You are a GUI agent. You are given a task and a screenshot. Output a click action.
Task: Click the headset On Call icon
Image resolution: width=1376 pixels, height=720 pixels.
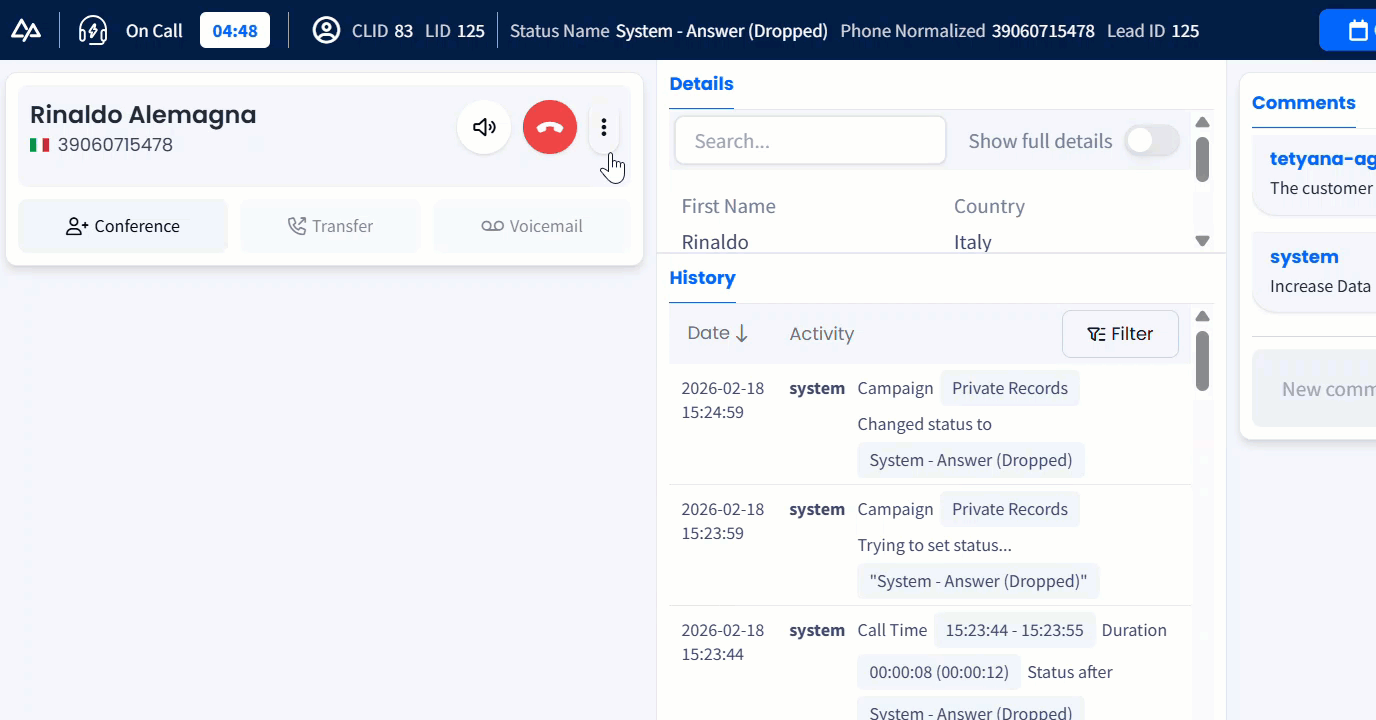click(92, 30)
